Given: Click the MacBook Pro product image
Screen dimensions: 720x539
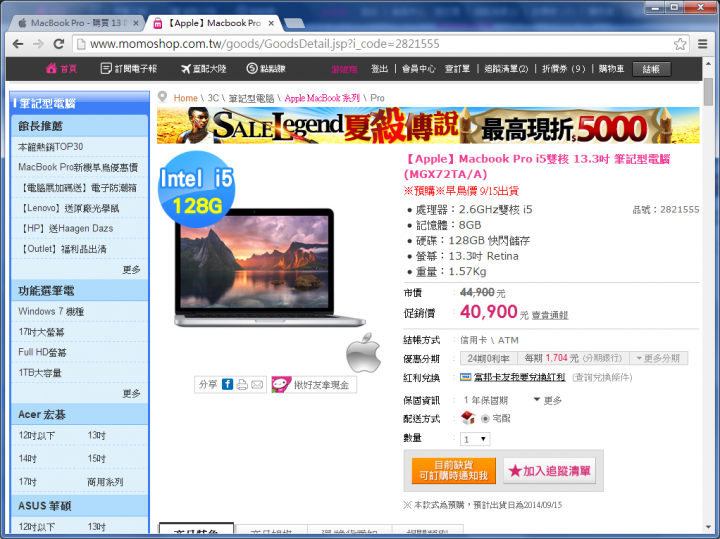Looking at the screenshot, I should pyautogui.click(x=269, y=268).
